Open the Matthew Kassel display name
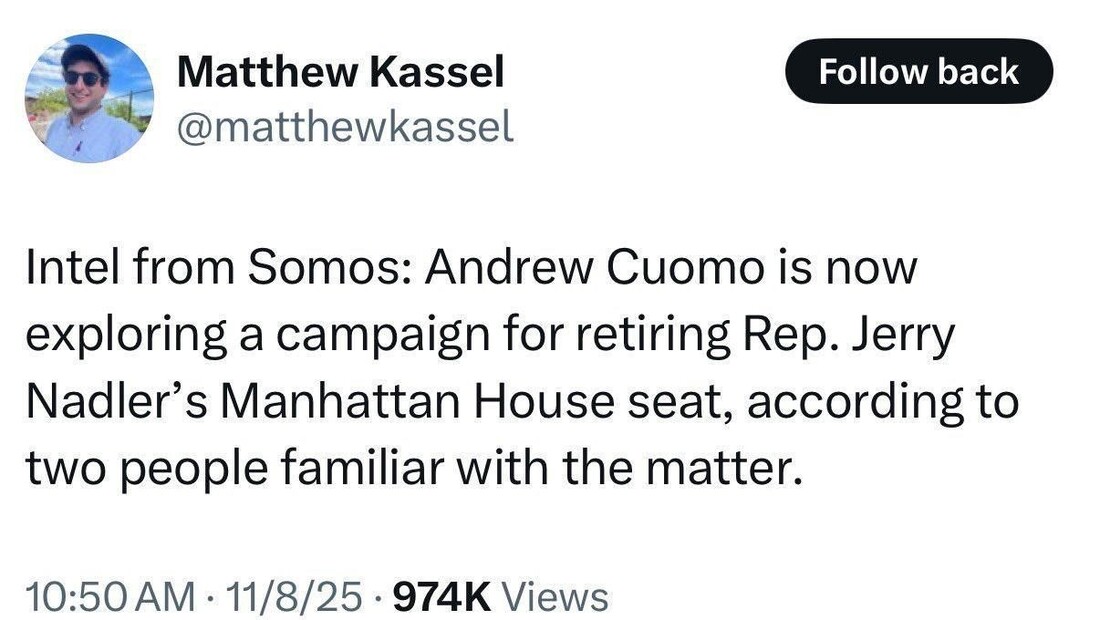The width and height of the screenshot is (1100, 620). pos(340,73)
